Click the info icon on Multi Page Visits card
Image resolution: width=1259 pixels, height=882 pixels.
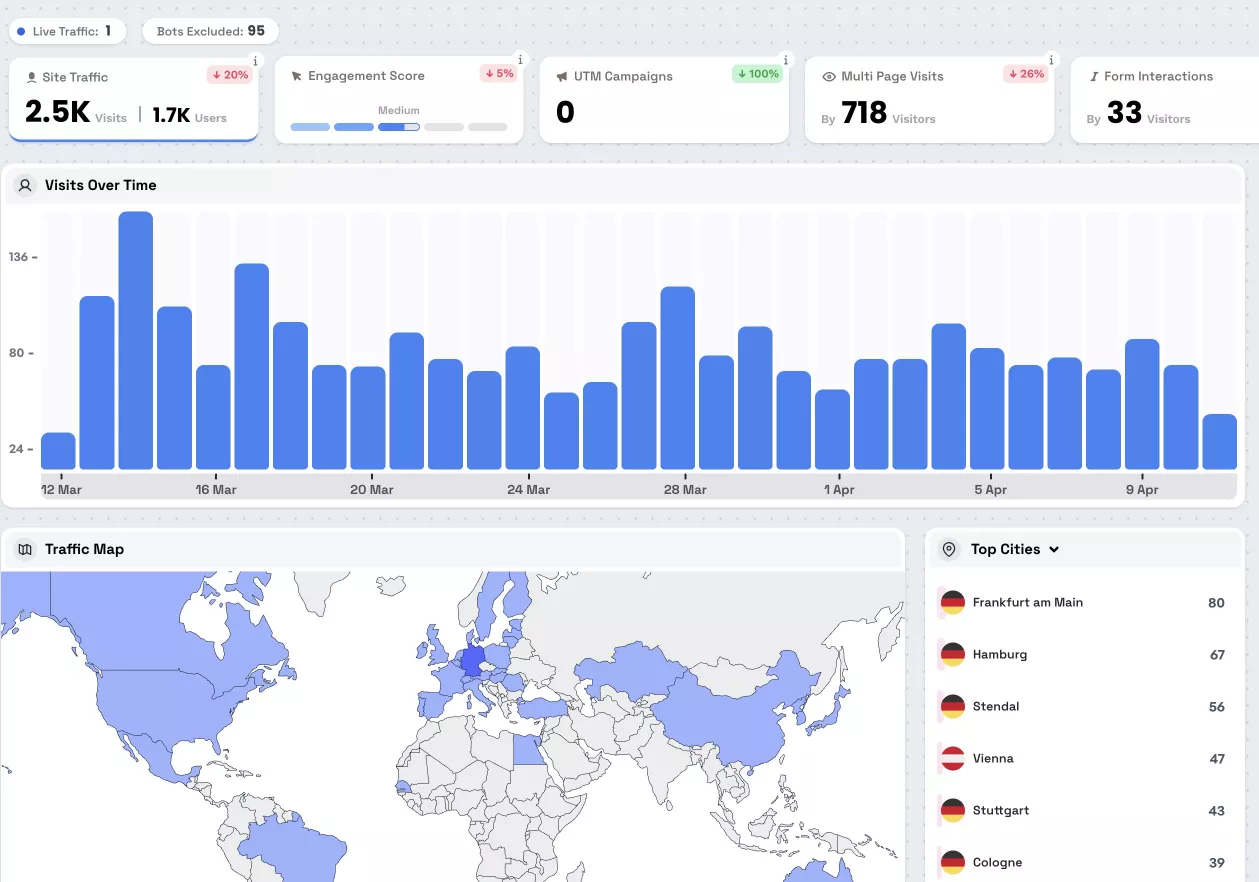pos(1051,60)
